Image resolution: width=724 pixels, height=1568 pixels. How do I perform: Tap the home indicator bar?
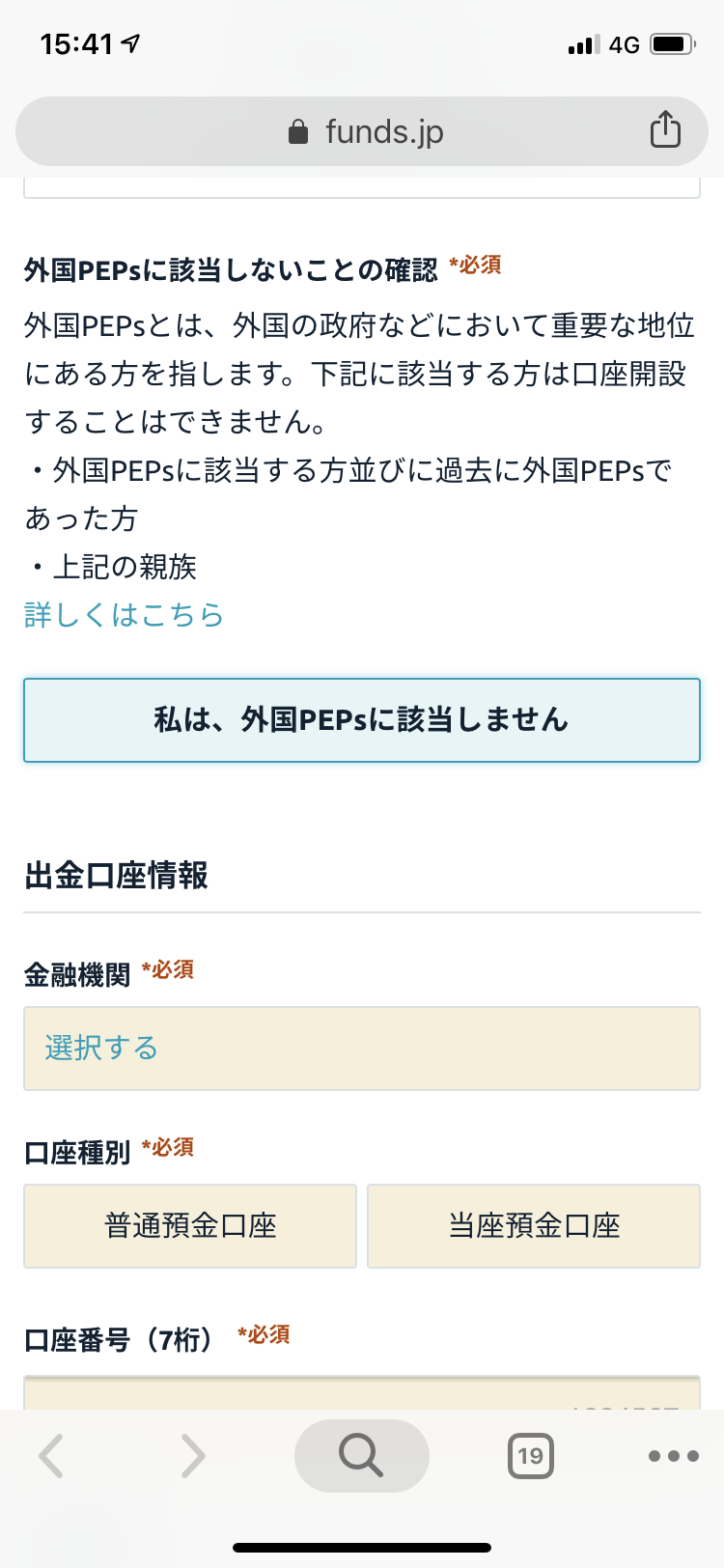point(362,1547)
